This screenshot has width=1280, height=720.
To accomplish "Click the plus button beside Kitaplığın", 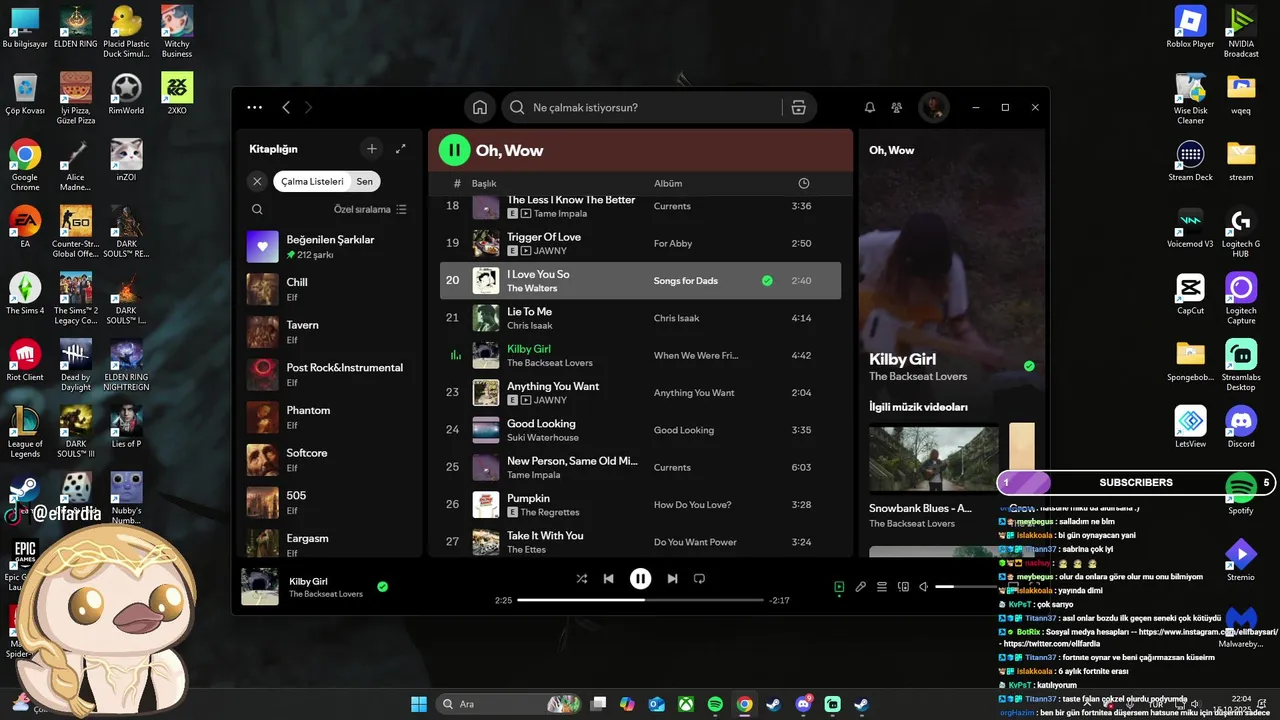I will (x=372, y=149).
